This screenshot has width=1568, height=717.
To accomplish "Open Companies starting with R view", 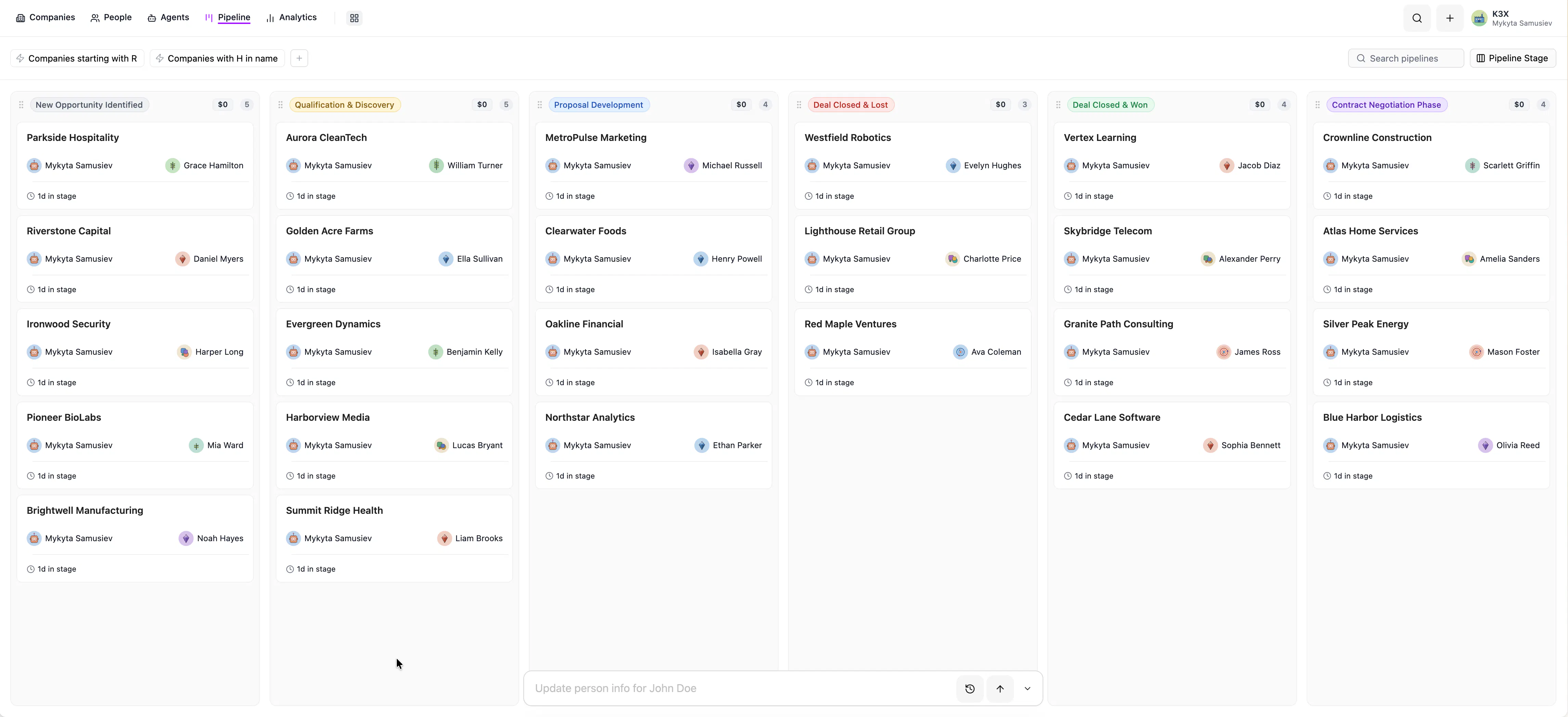I will (77, 58).
